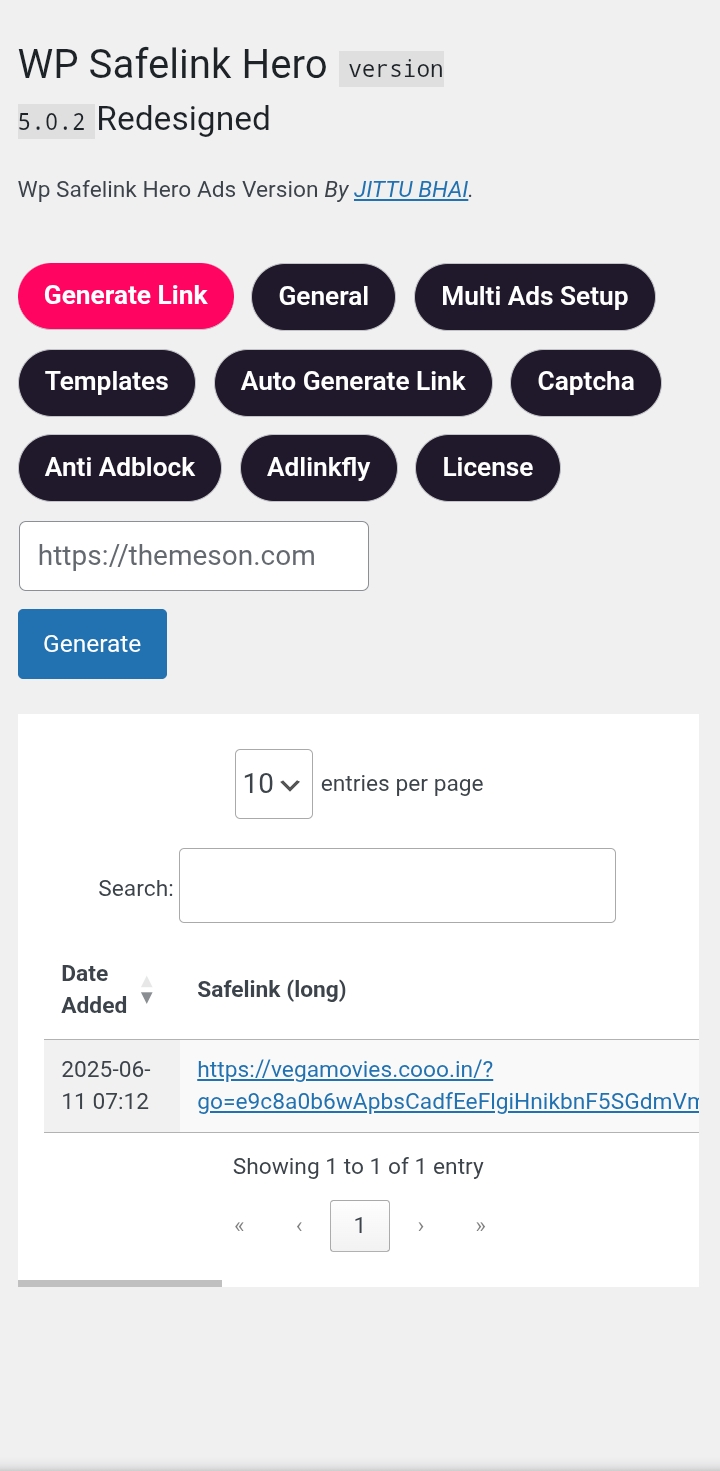Screen dimensions: 720x1471
Task: Switch to the General tab
Action: coord(323,297)
